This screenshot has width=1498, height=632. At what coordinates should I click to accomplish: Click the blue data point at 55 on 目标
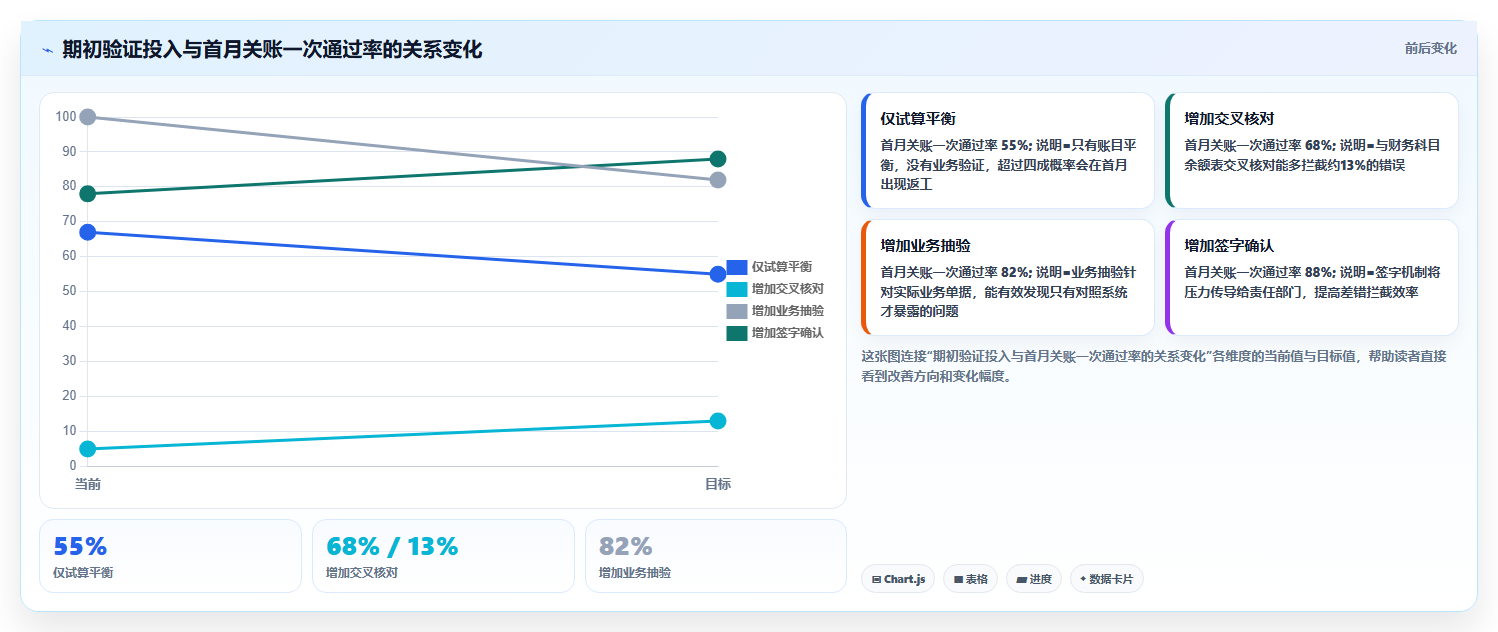717,274
